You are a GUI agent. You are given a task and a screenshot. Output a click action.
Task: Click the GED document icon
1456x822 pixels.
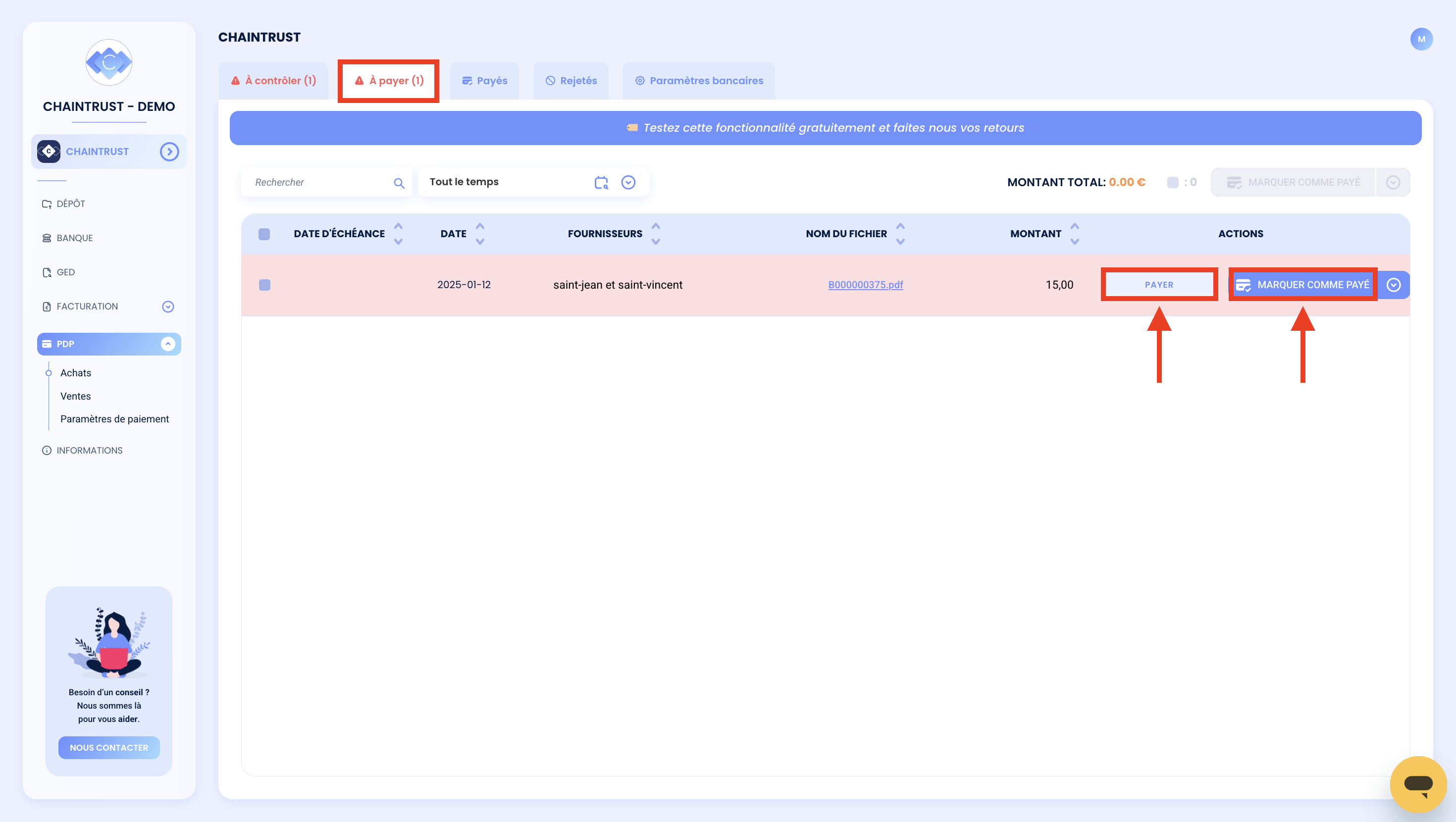click(47, 272)
